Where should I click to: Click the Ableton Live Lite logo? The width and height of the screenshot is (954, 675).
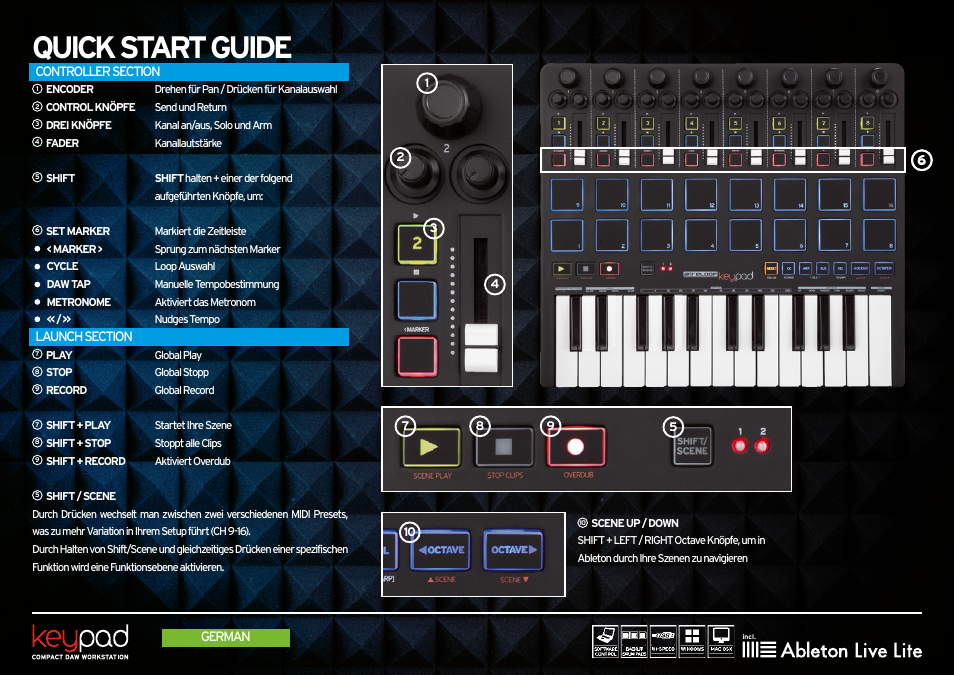(x=832, y=649)
